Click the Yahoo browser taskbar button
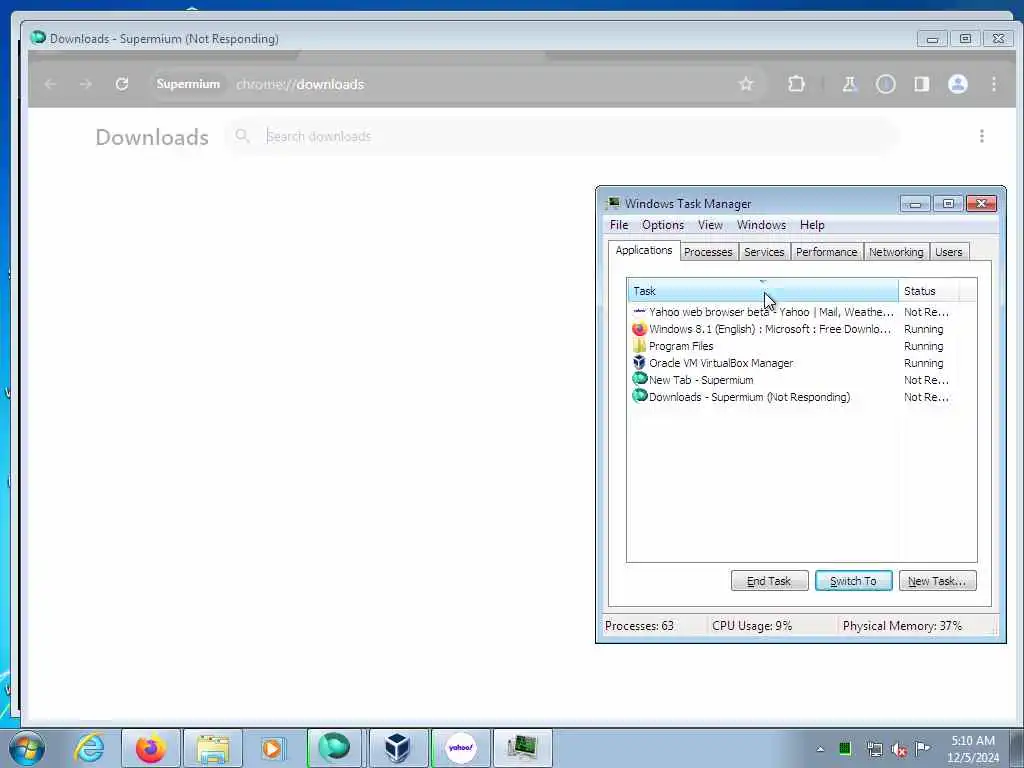The height and width of the screenshot is (768, 1024). 460,748
